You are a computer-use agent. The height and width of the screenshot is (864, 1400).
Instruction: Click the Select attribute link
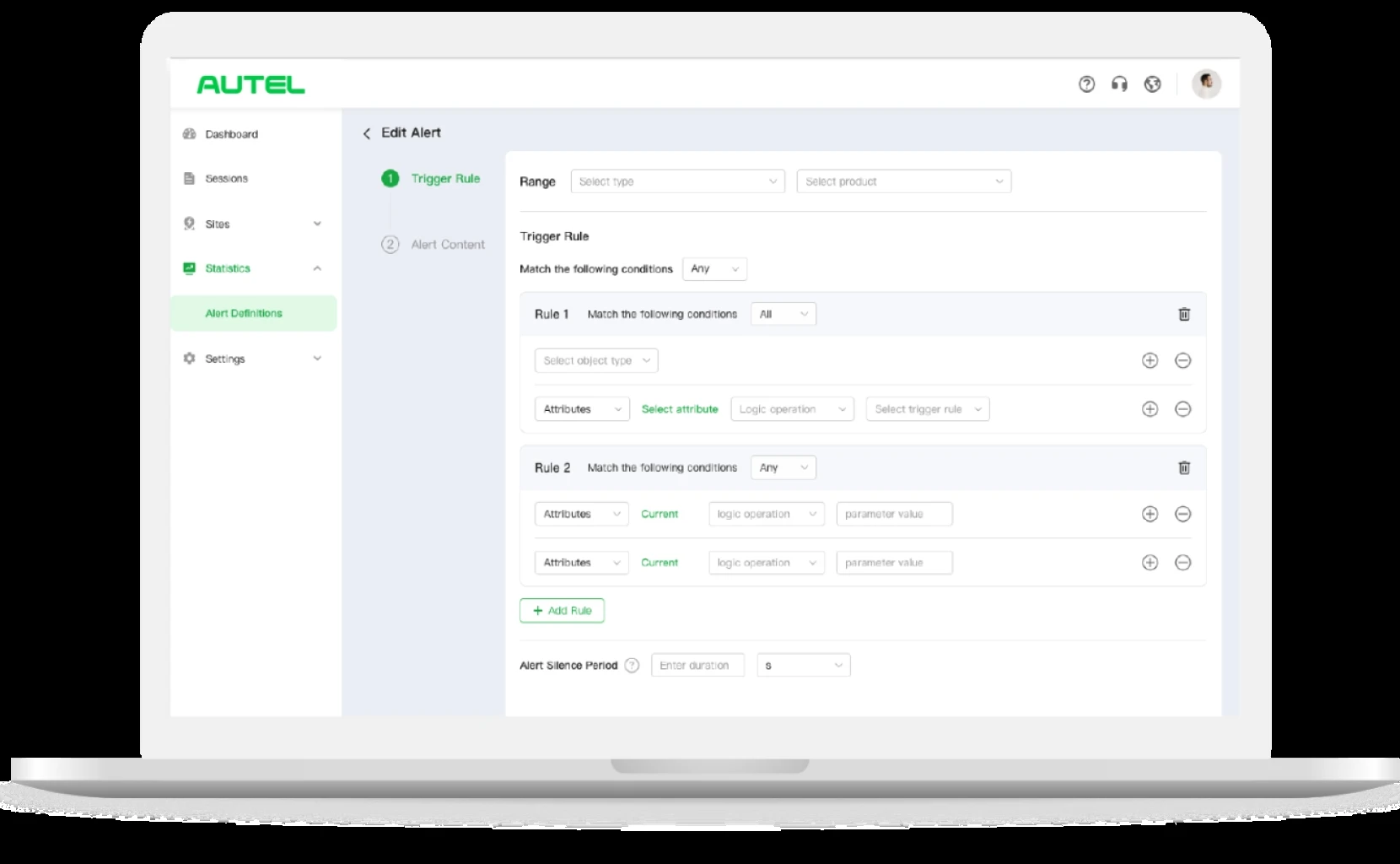click(x=680, y=409)
